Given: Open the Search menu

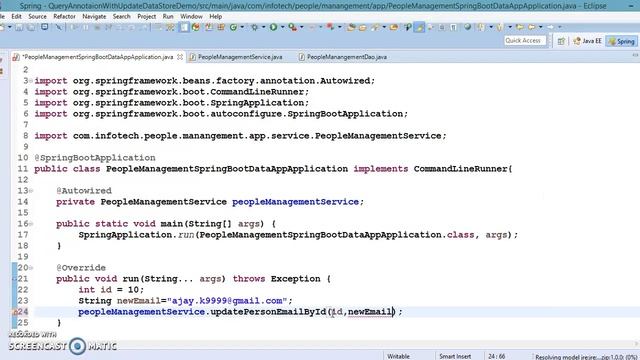Looking at the screenshot, I should (121, 17).
